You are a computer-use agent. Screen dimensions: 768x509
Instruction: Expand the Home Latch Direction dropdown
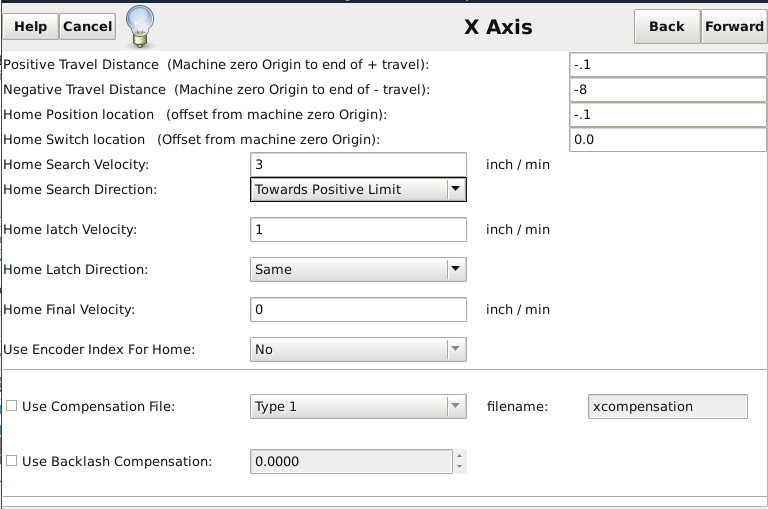click(x=358, y=269)
